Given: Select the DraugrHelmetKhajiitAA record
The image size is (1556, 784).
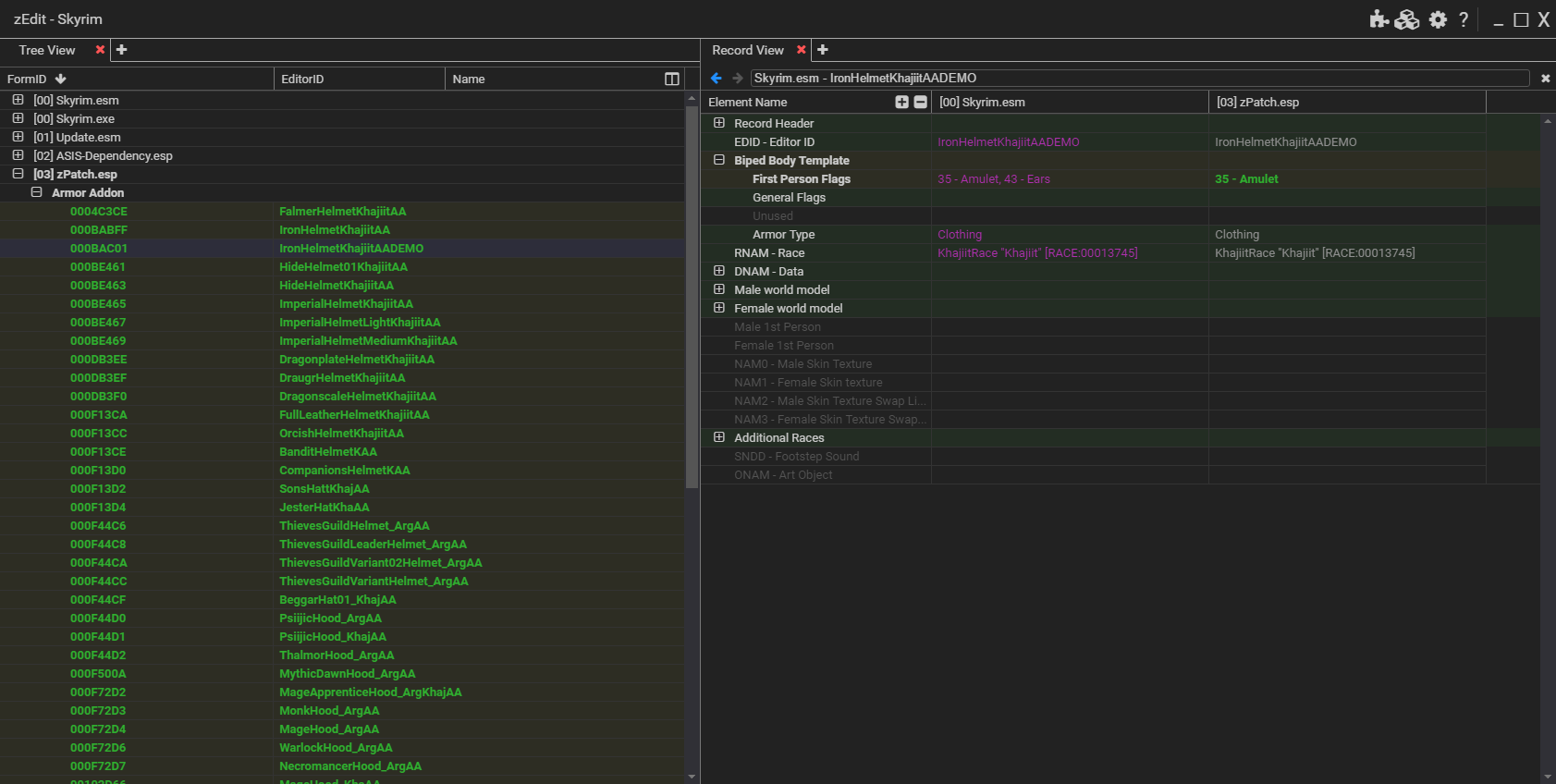Looking at the screenshot, I should click(342, 377).
